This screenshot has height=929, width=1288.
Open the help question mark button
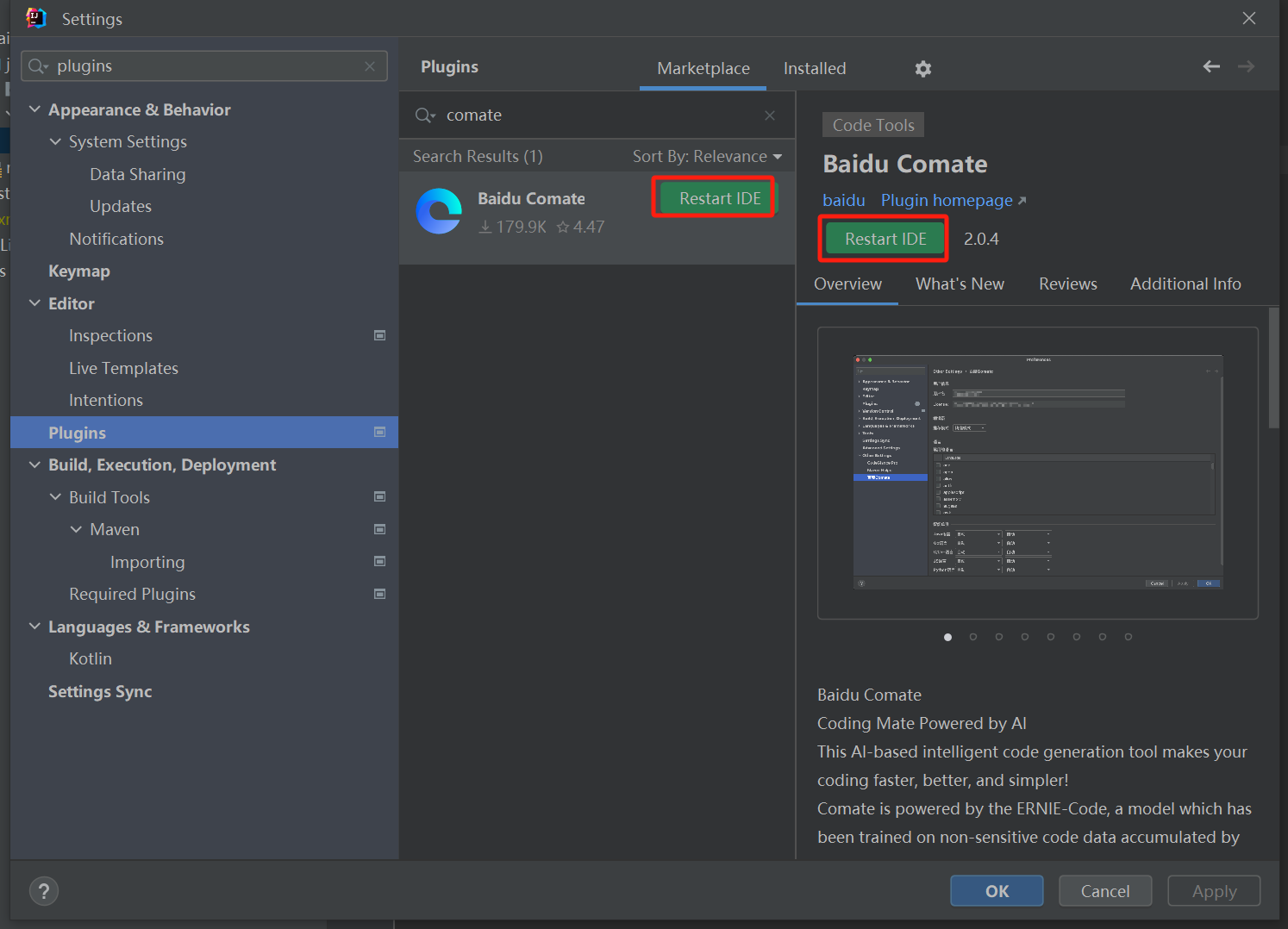pos(44,891)
